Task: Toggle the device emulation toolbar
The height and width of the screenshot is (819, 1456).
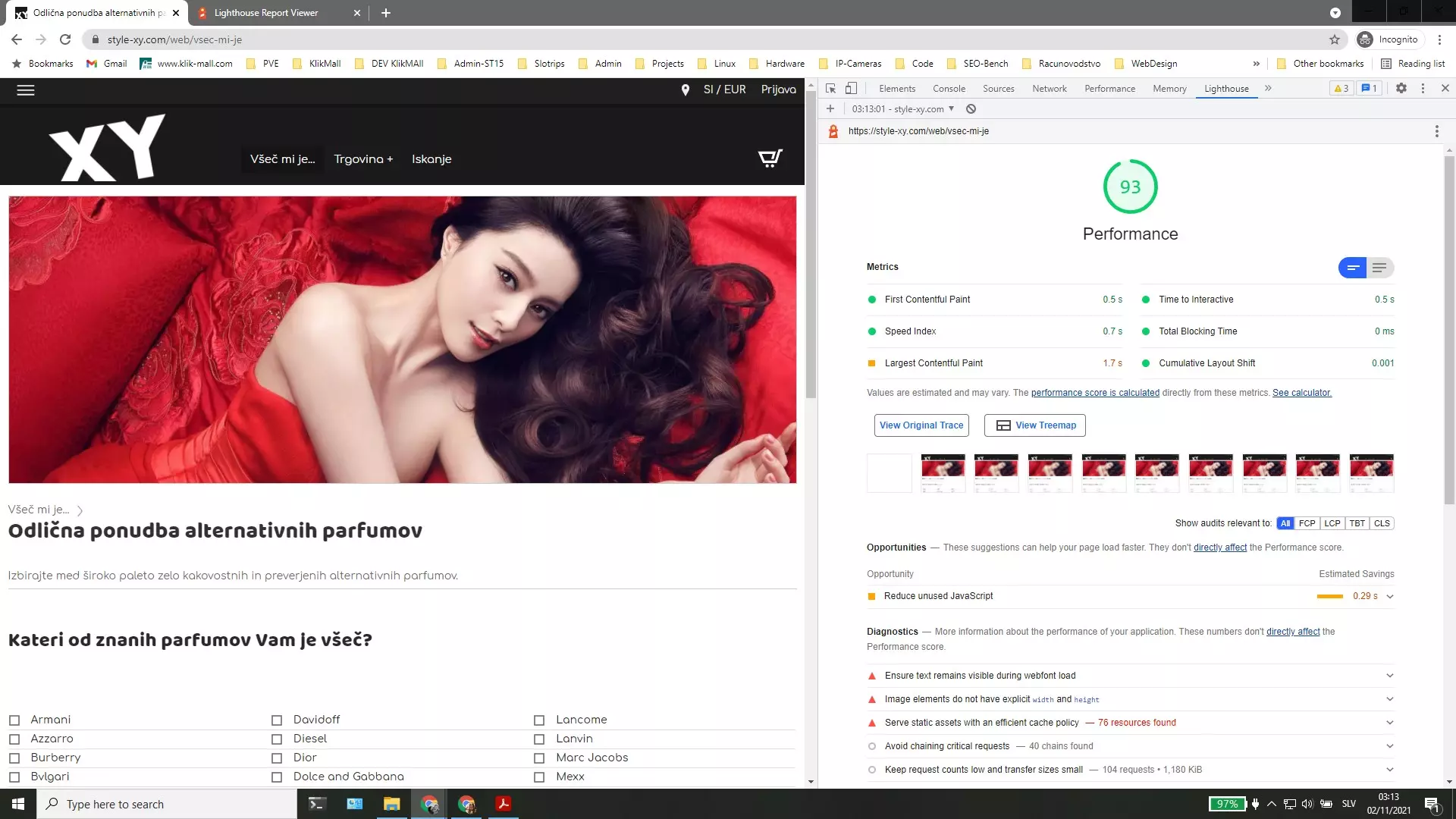Action: [851, 89]
